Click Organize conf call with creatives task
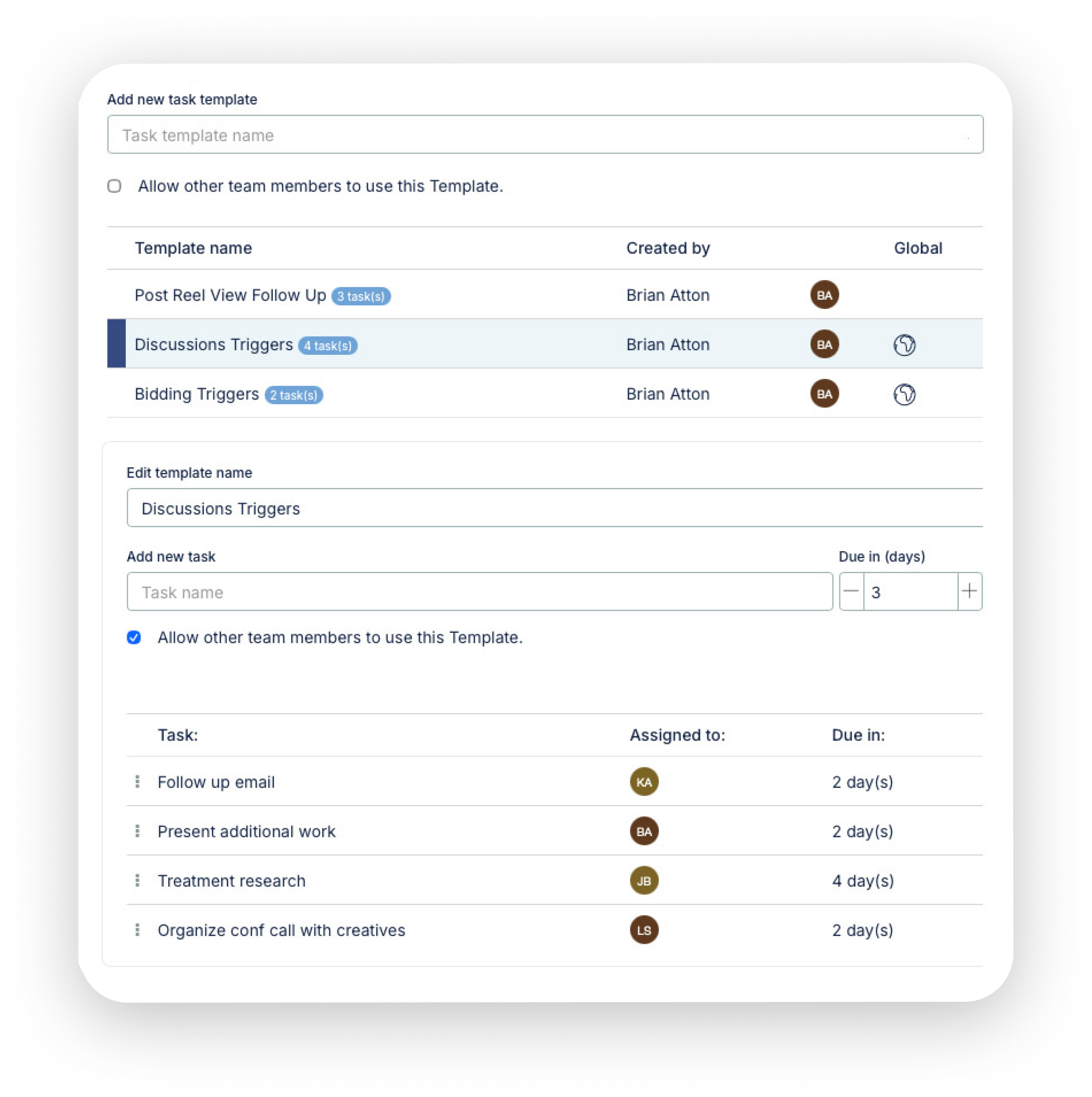Image resolution: width=1092 pixels, height=1097 pixels. (282, 930)
